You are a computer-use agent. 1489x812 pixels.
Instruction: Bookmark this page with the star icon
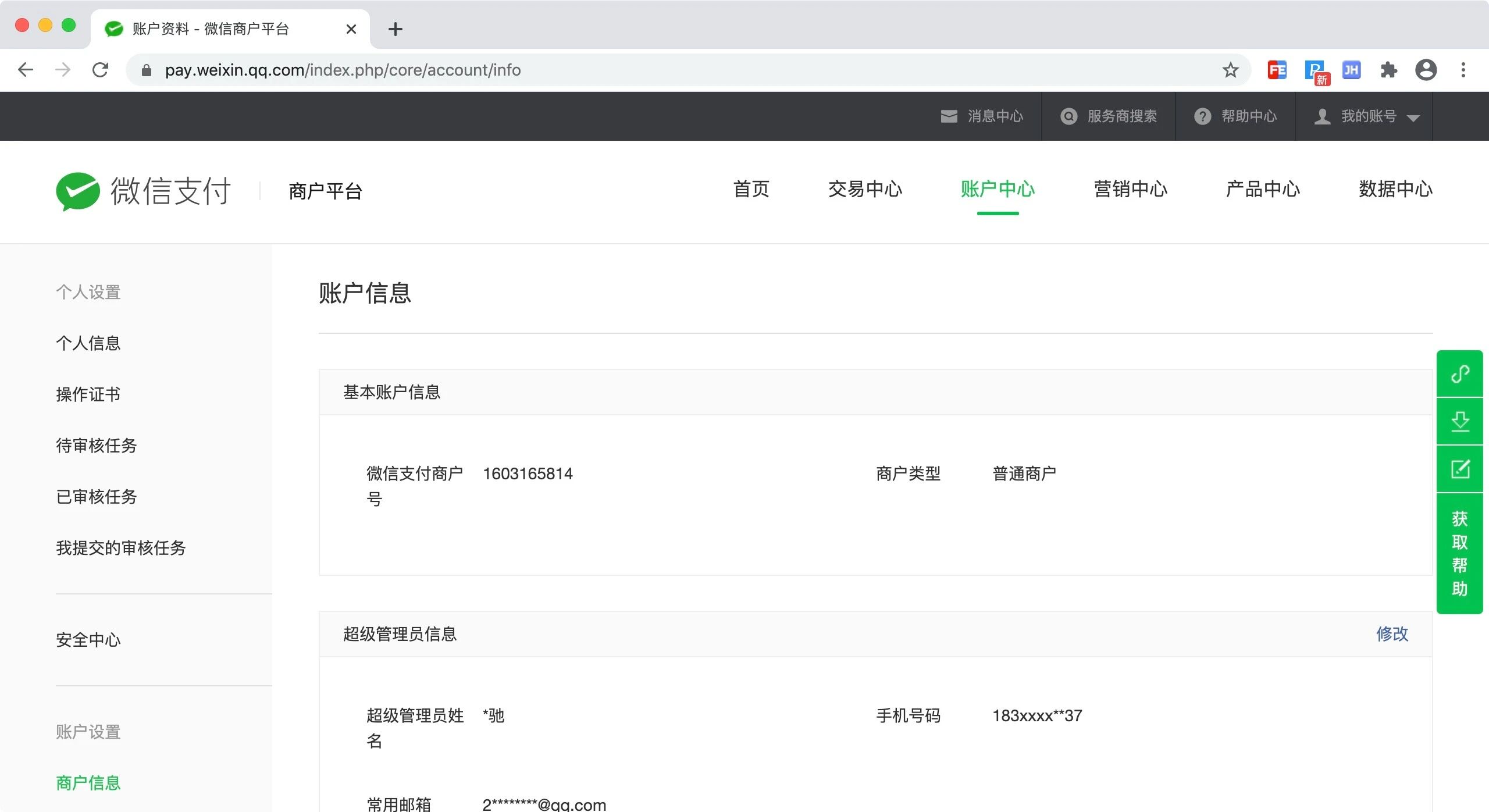click(1230, 70)
